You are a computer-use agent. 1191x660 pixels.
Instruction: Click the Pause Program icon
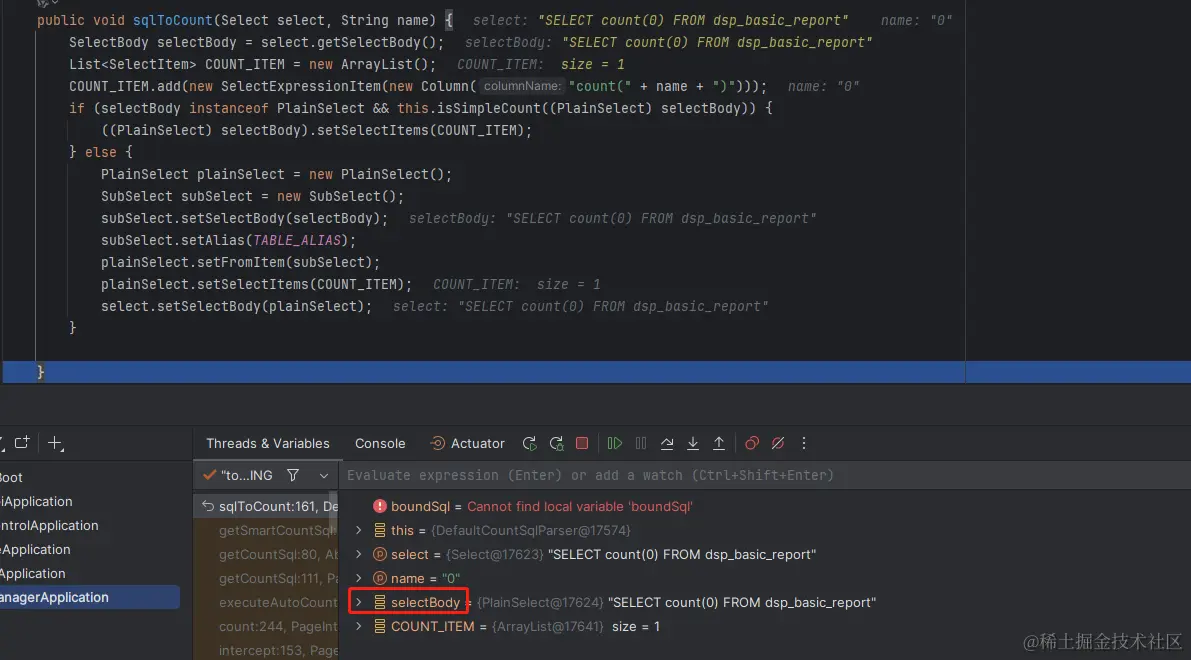pyautogui.click(x=641, y=444)
